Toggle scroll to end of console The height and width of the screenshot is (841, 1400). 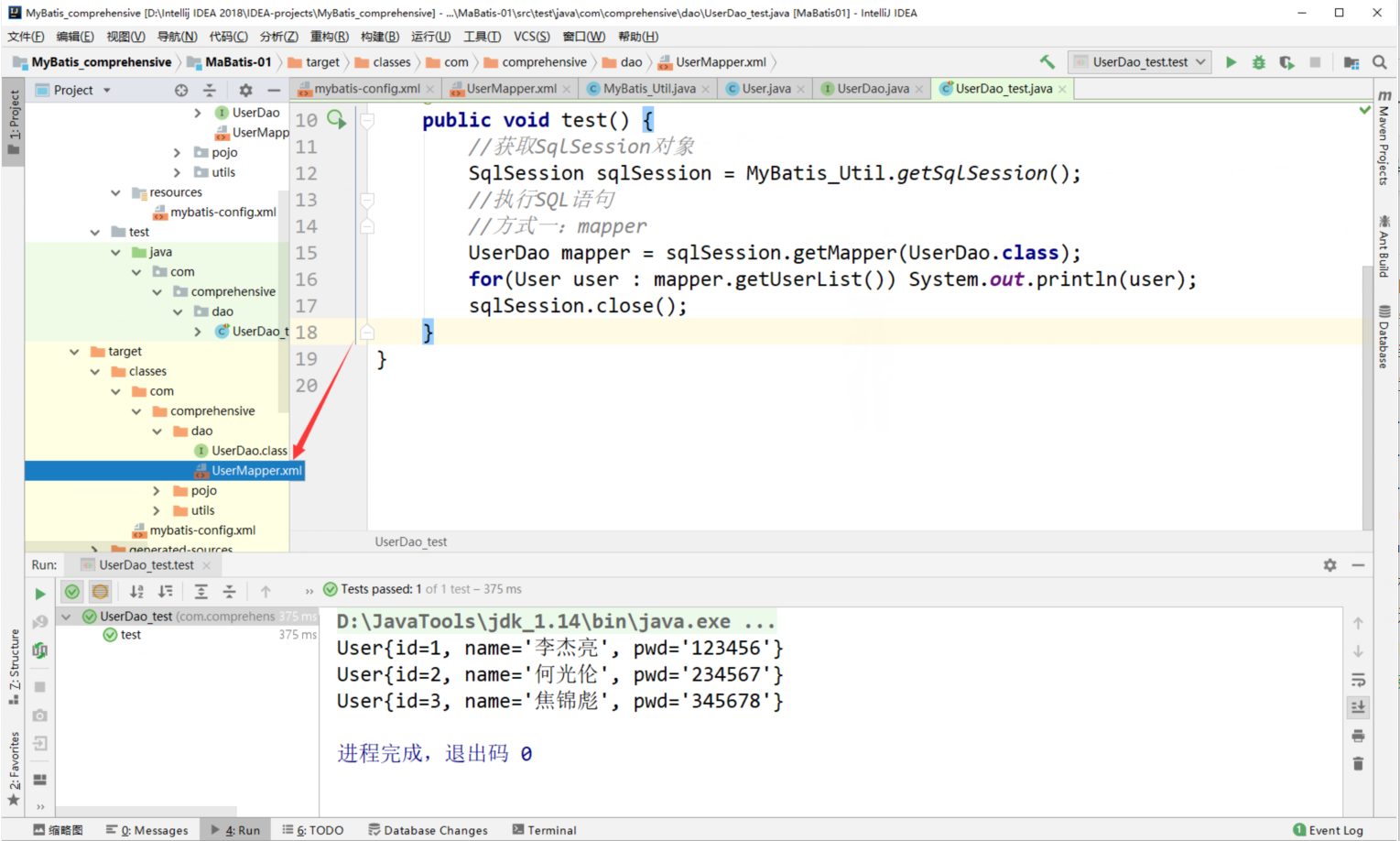tap(1358, 707)
